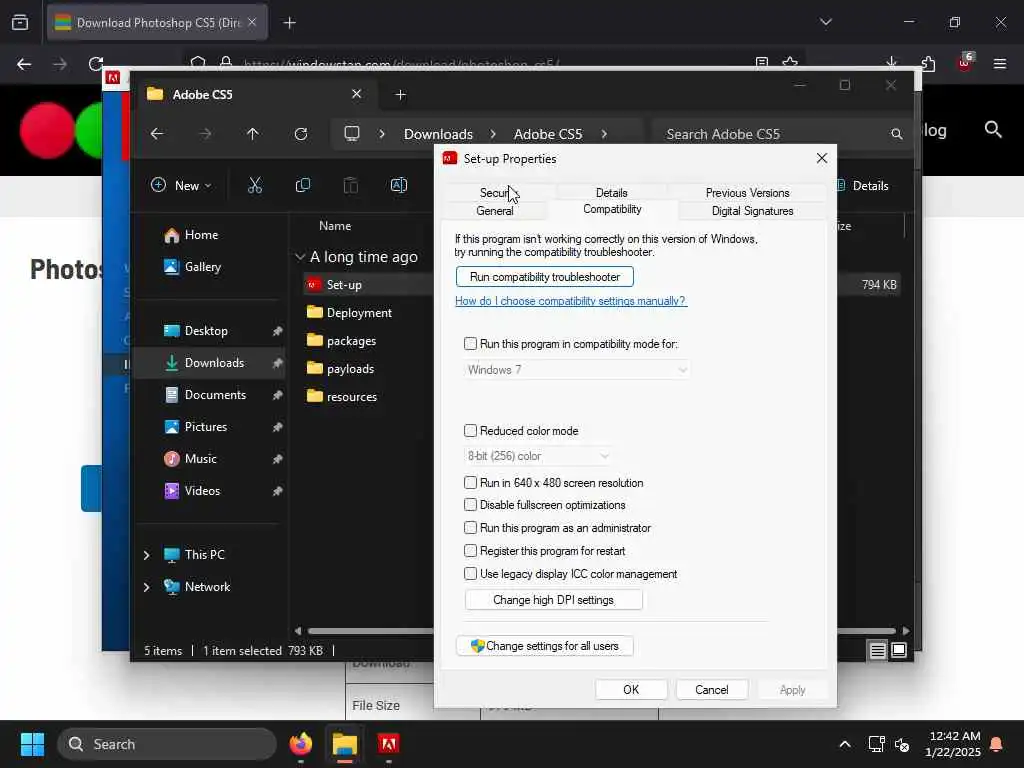Switch to the Previous Versions tab
Screen dimensions: 1024x768
click(747, 193)
